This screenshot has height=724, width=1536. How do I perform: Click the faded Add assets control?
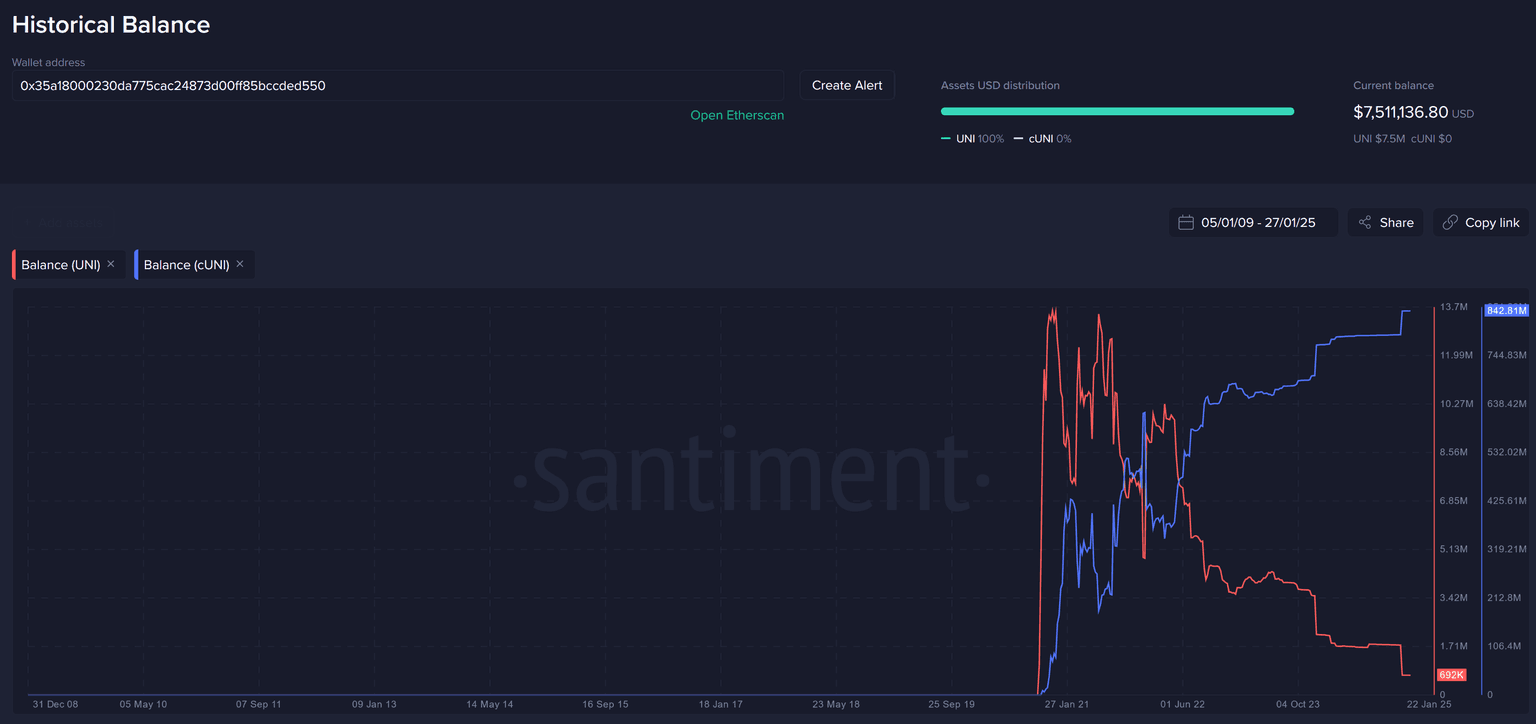coord(64,223)
